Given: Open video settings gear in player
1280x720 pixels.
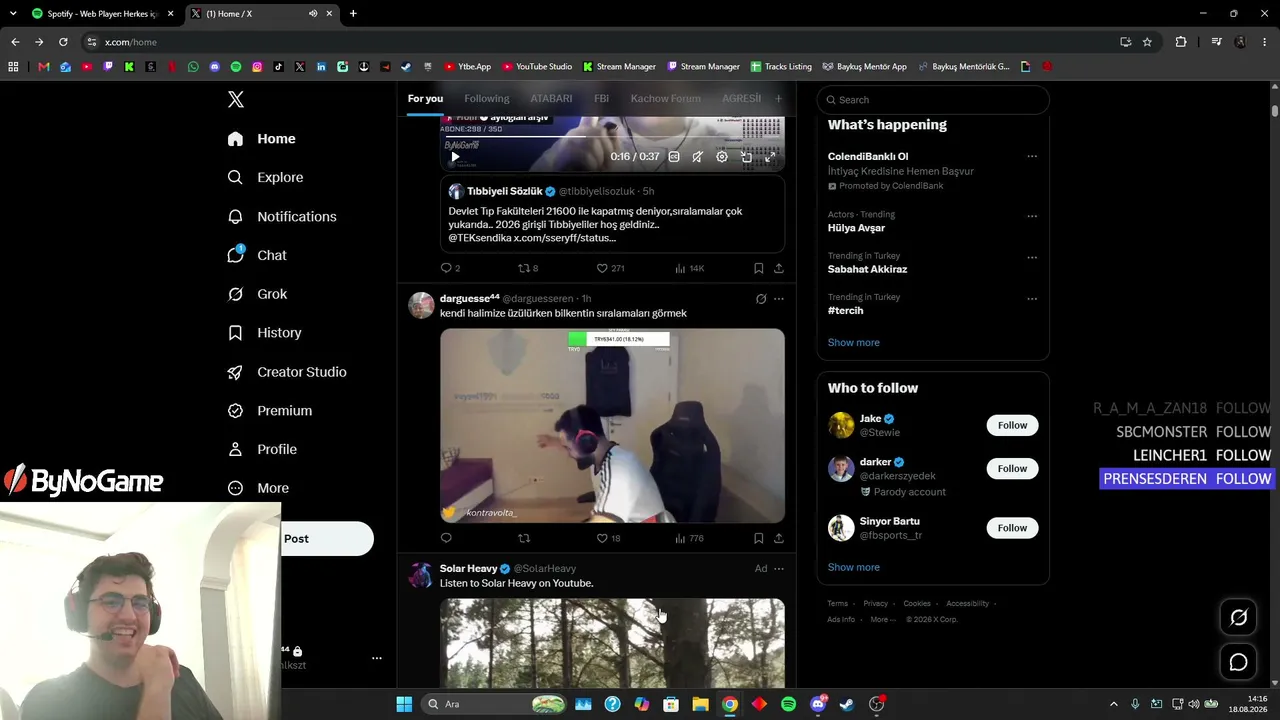Looking at the screenshot, I should [x=722, y=157].
